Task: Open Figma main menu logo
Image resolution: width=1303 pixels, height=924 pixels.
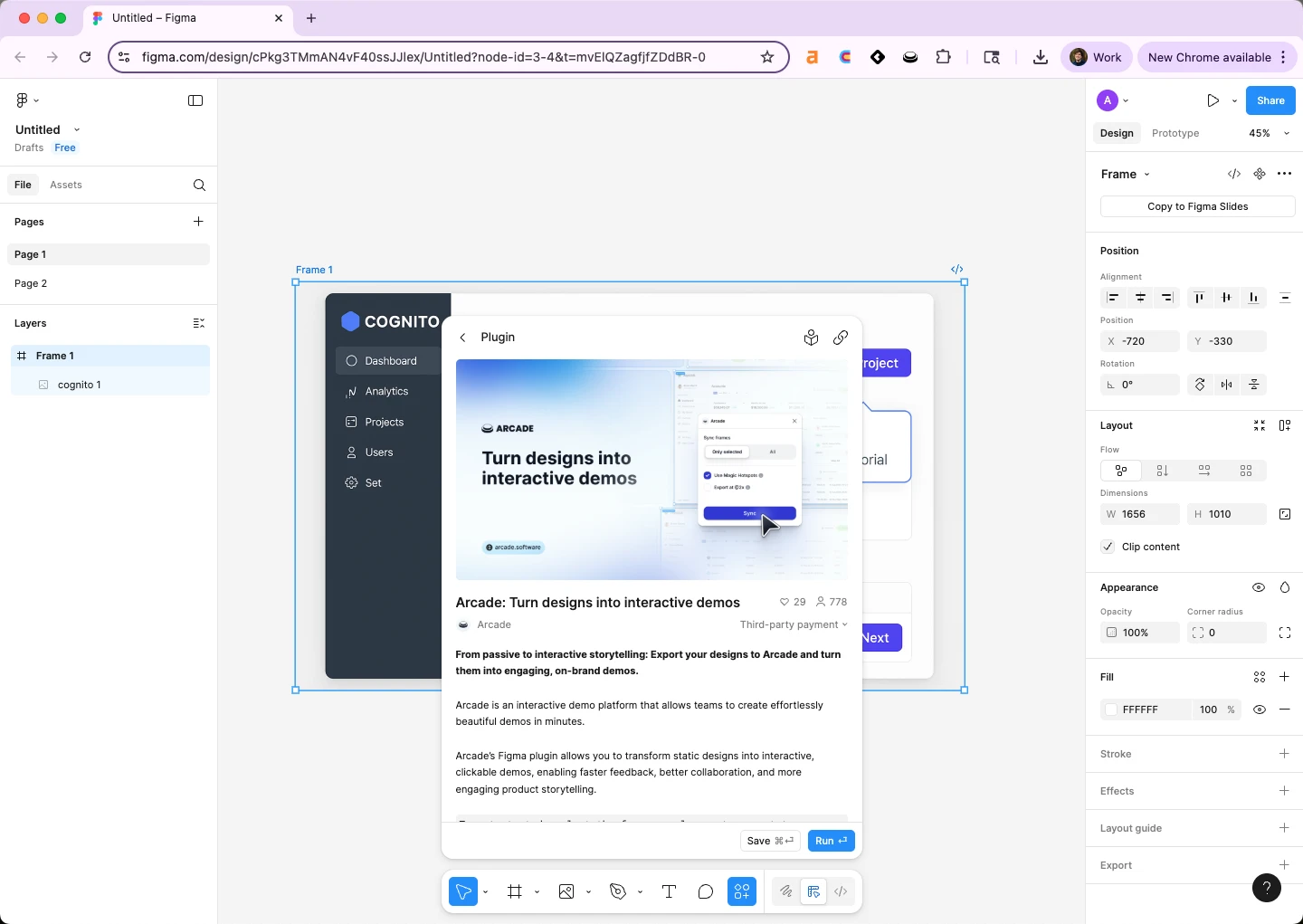Action: [x=23, y=100]
